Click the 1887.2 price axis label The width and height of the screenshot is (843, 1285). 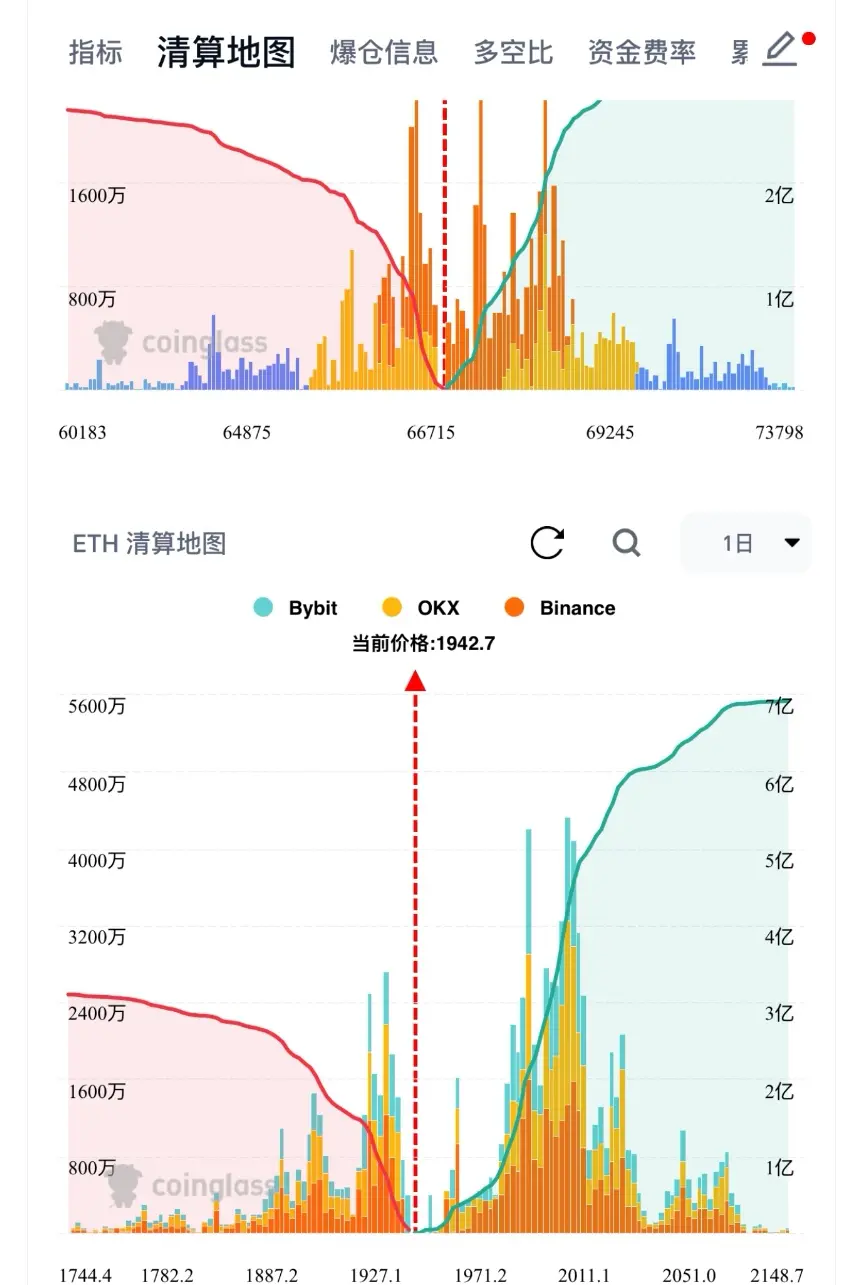pos(272,1275)
